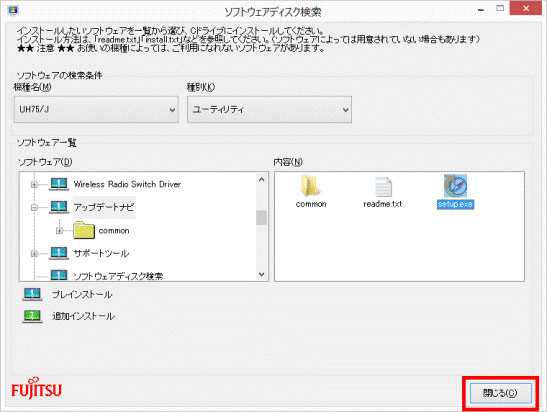Image resolution: width=547 pixels, height=412 pixels.
Task: Select the アップデートナビ tree entry
Action: 104,207
